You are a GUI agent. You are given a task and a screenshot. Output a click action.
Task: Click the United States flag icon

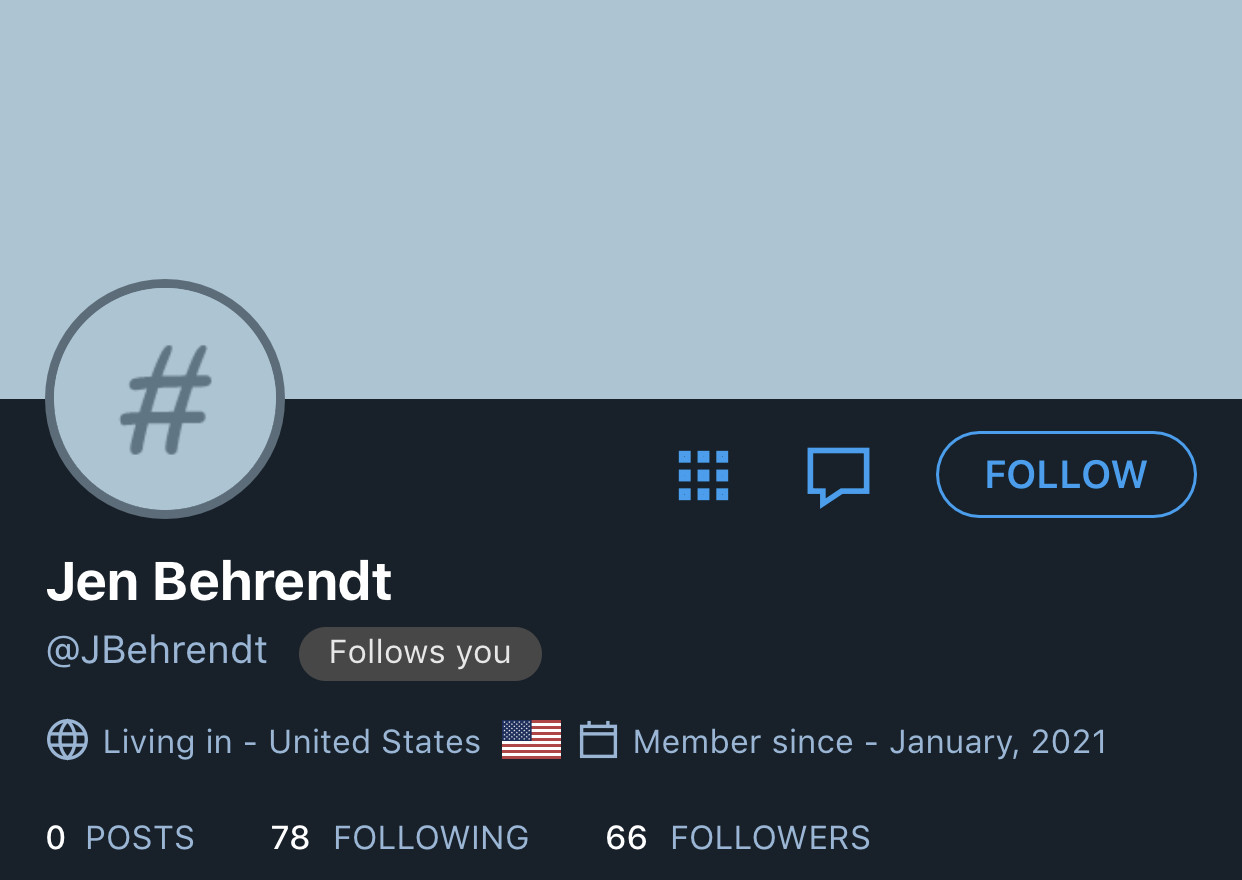tap(531, 740)
